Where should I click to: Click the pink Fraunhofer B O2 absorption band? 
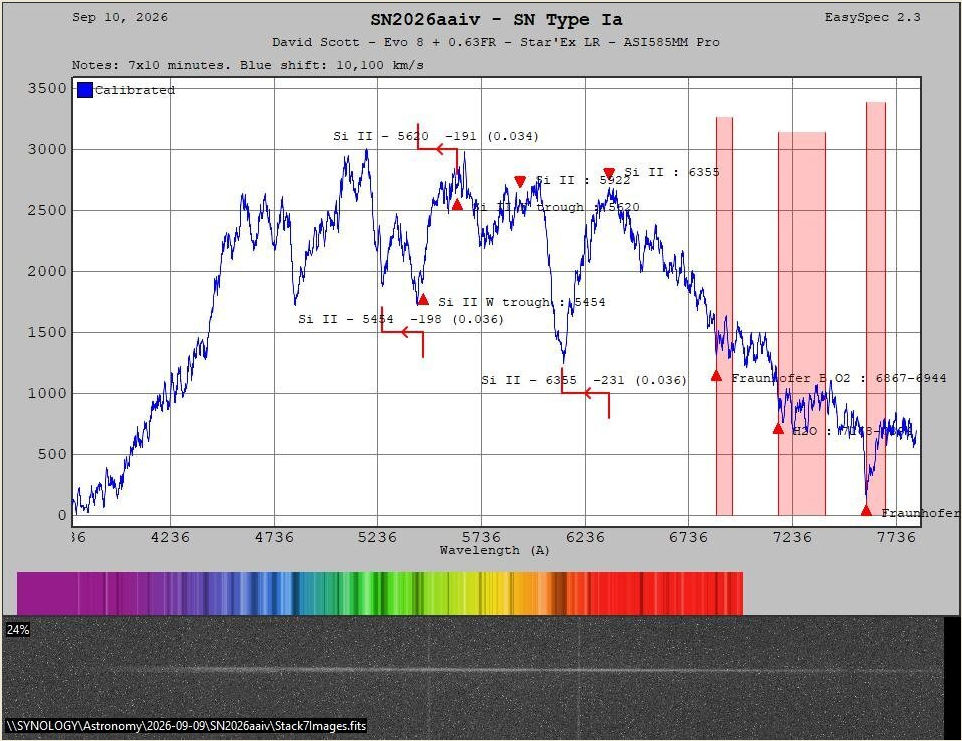click(x=725, y=316)
